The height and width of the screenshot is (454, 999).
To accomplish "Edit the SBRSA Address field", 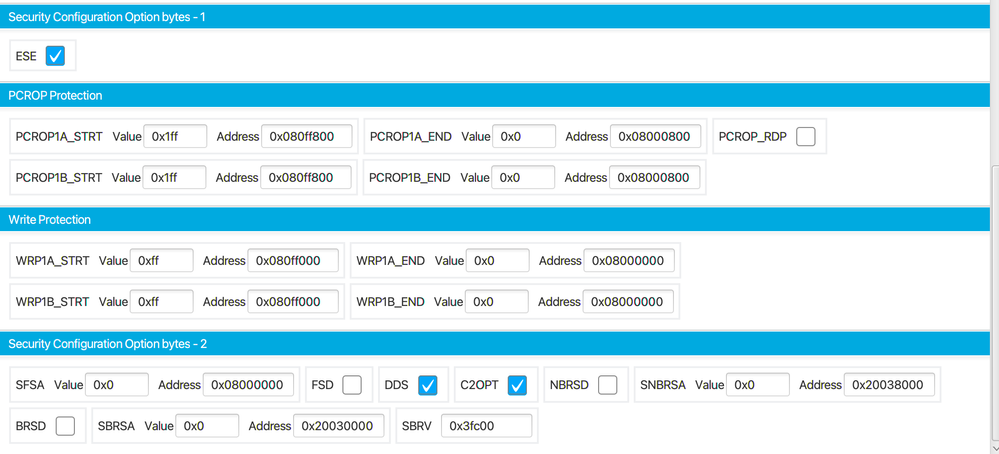I will tap(339, 426).
